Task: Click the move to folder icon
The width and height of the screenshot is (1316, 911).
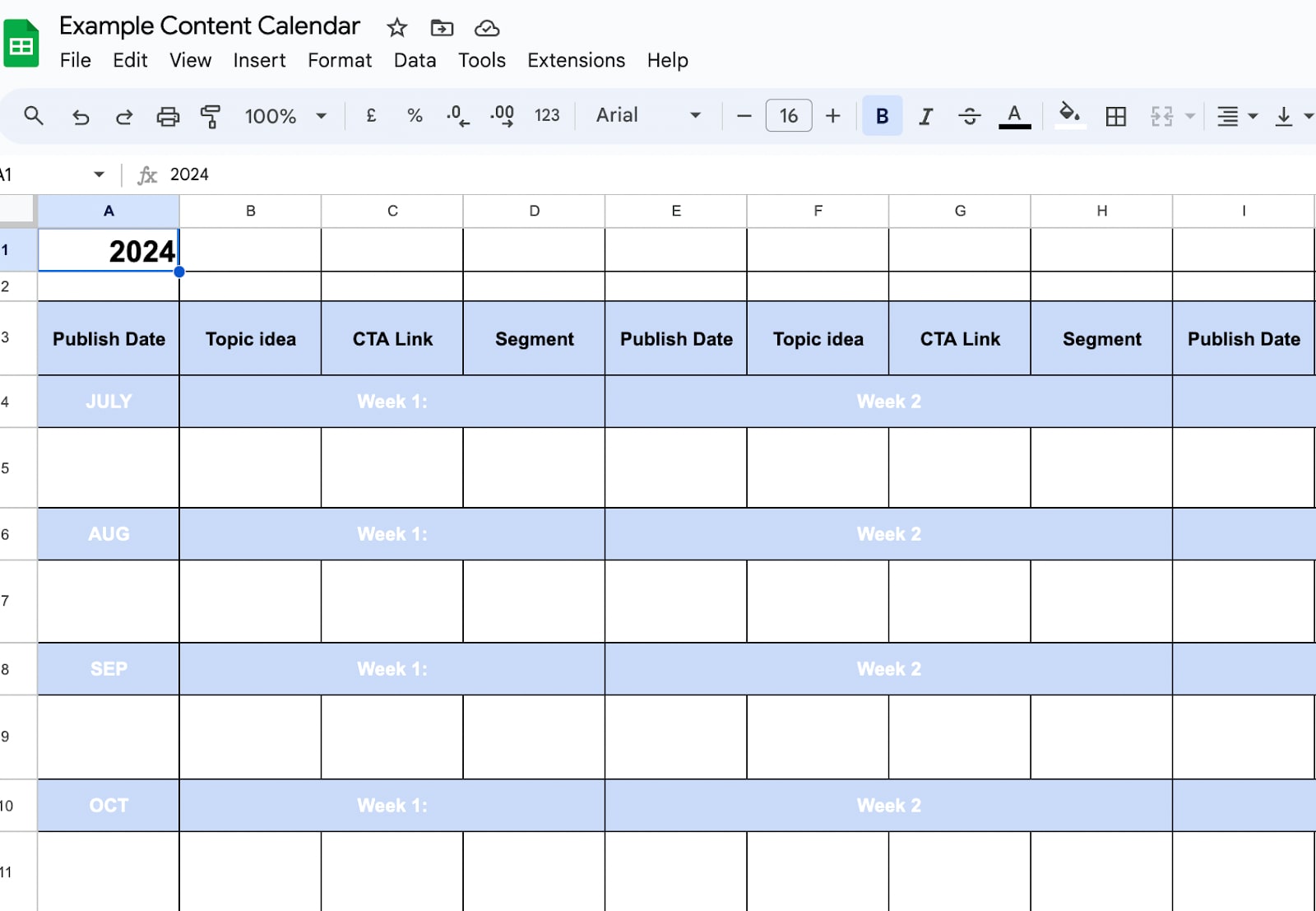Action: pos(442,28)
